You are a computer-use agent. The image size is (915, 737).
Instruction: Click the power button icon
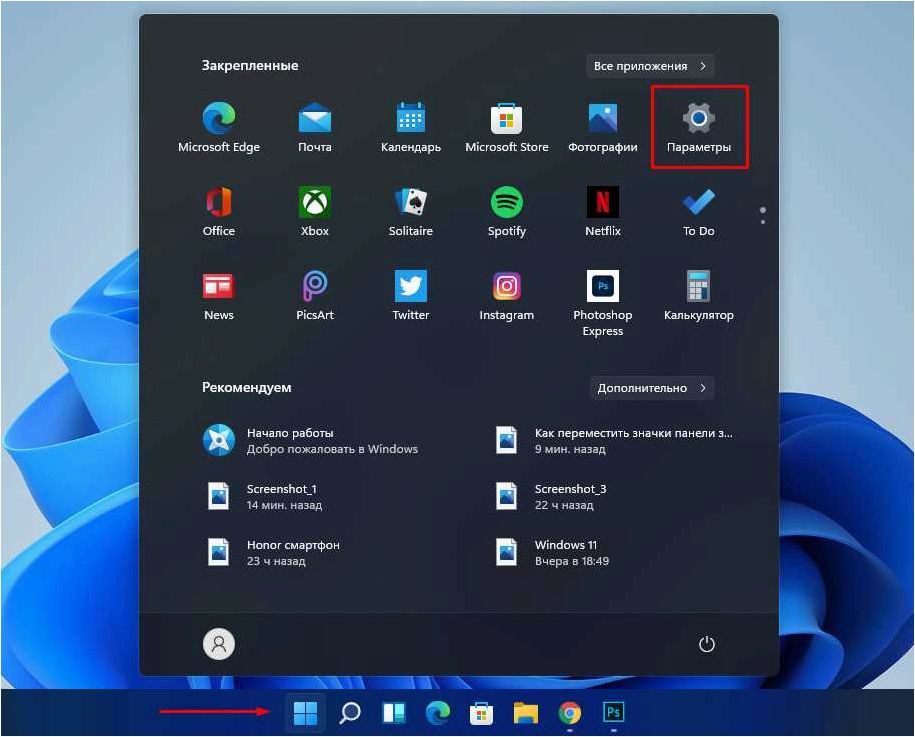[x=707, y=644]
